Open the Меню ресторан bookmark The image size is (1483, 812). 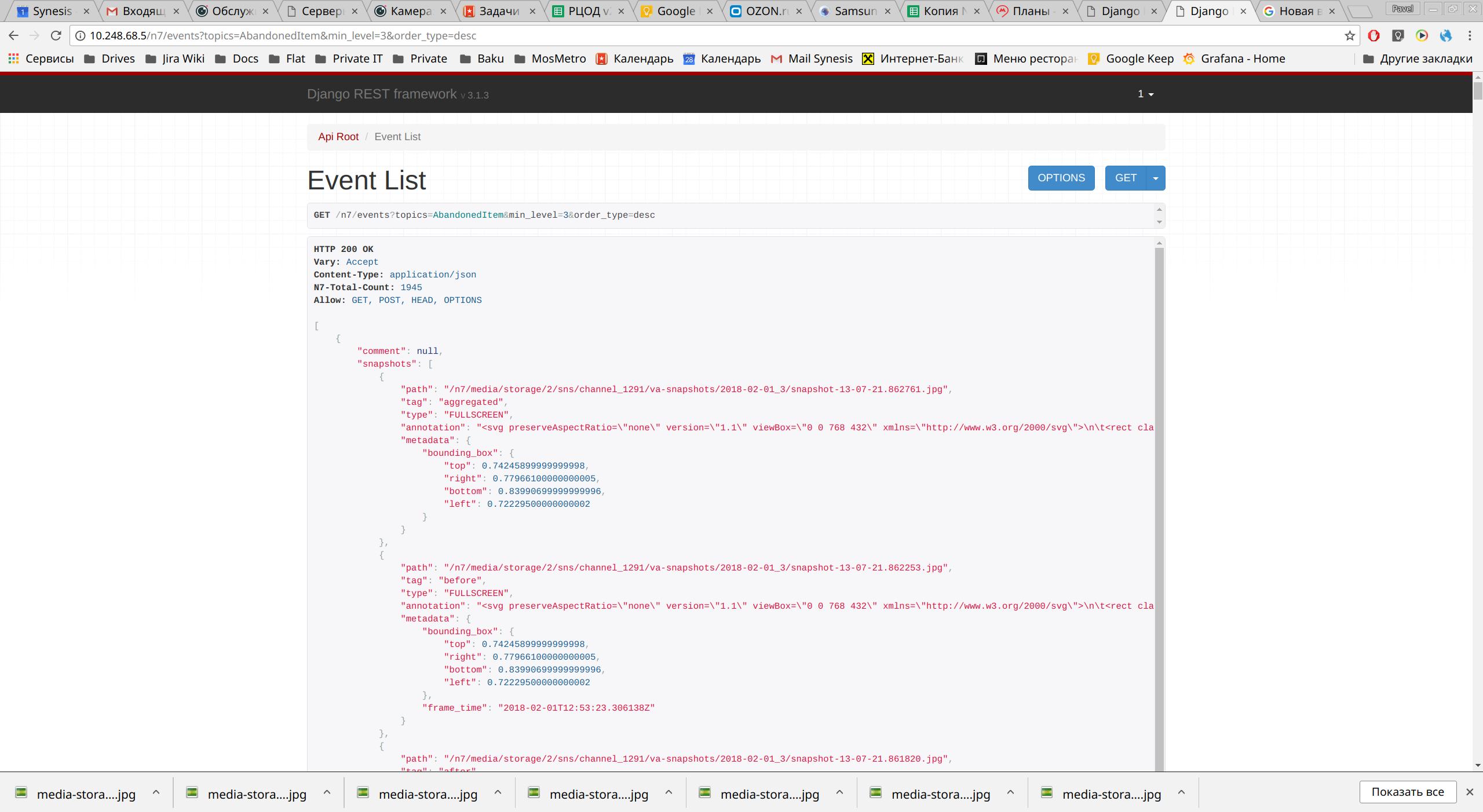click(x=1026, y=58)
